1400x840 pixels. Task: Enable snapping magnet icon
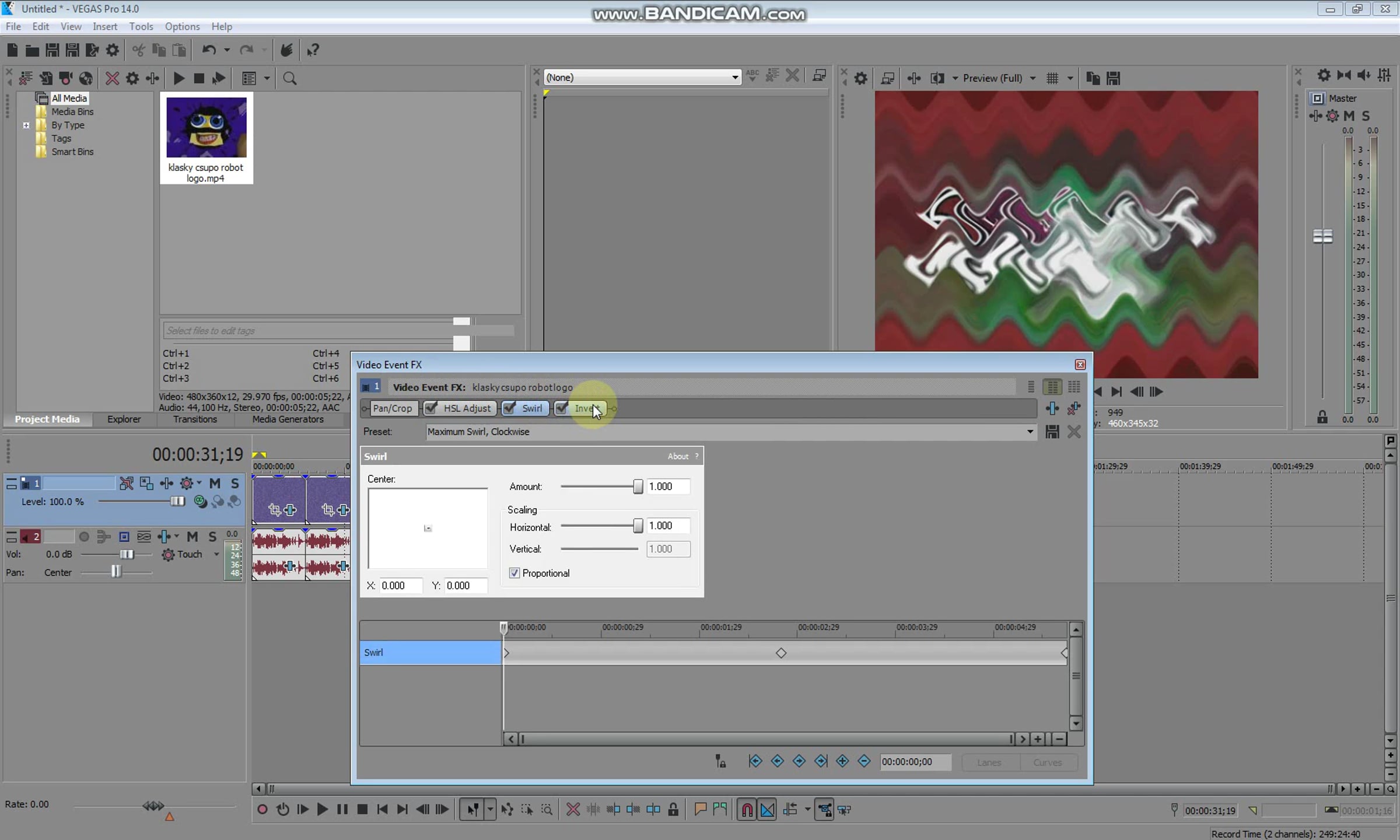747,810
